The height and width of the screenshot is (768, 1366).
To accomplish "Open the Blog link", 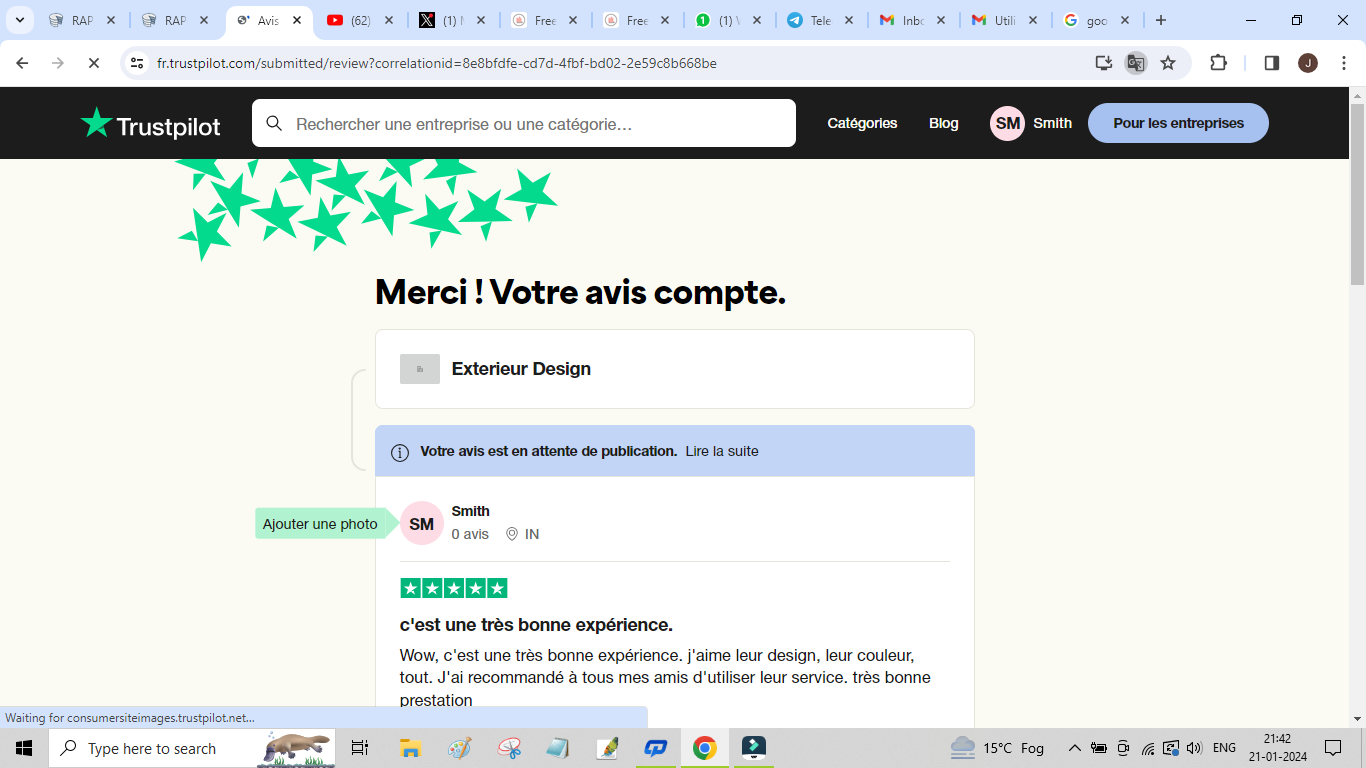I will coord(944,123).
